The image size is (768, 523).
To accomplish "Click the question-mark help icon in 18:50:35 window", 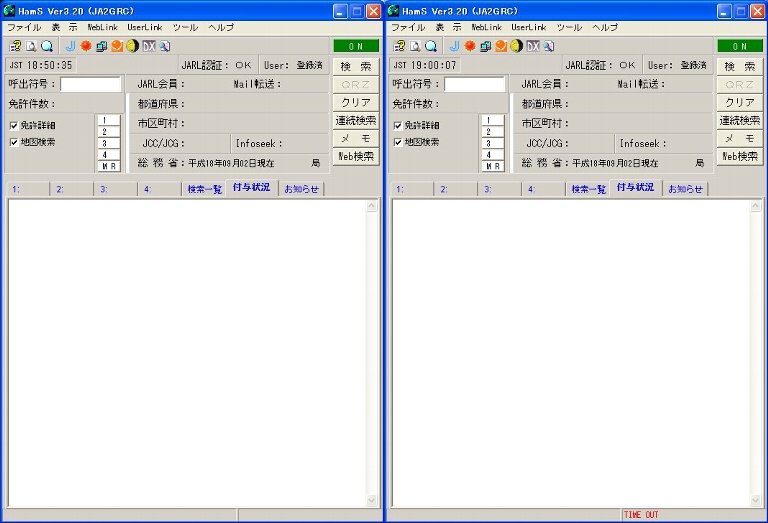I will click(x=16, y=46).
